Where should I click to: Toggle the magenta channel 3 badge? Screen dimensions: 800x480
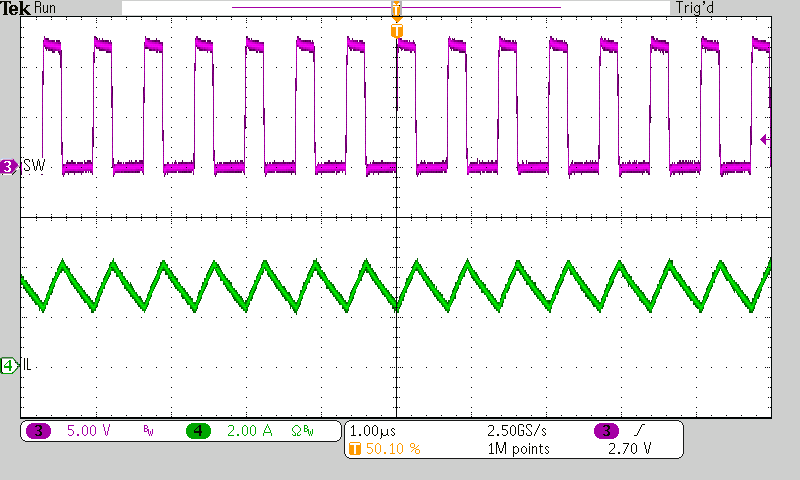point(39,431)
